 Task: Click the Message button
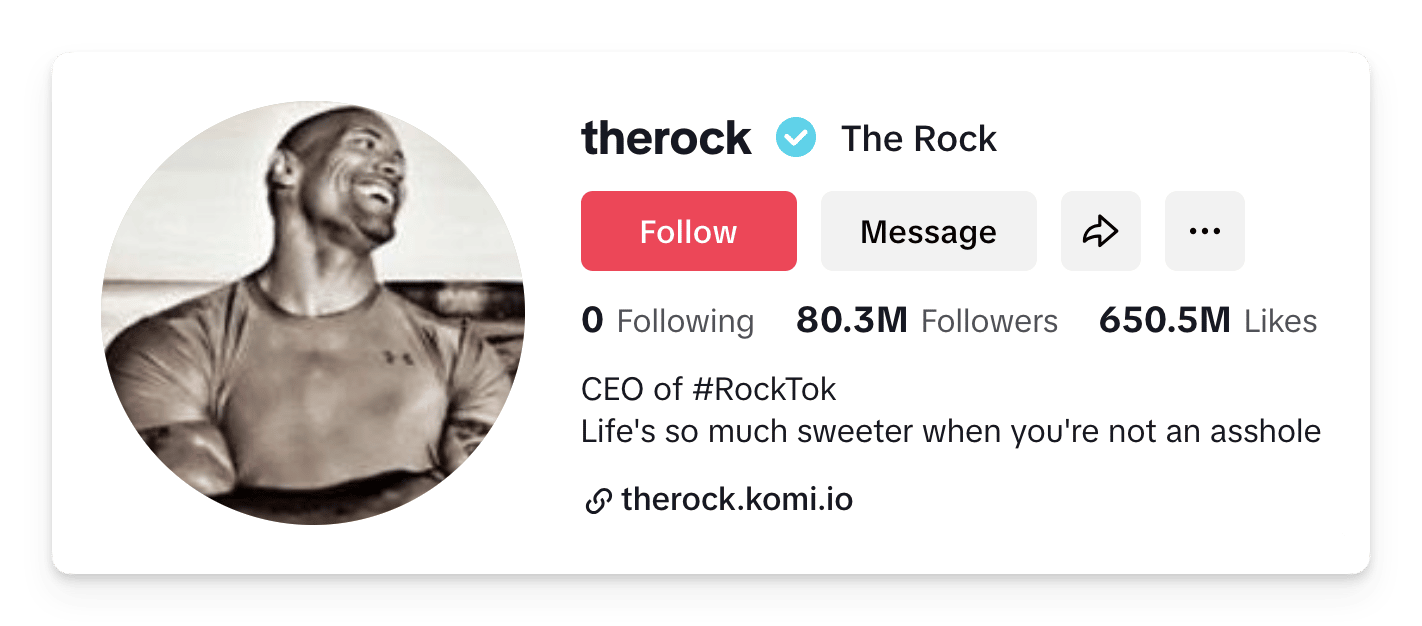(928, 231)
